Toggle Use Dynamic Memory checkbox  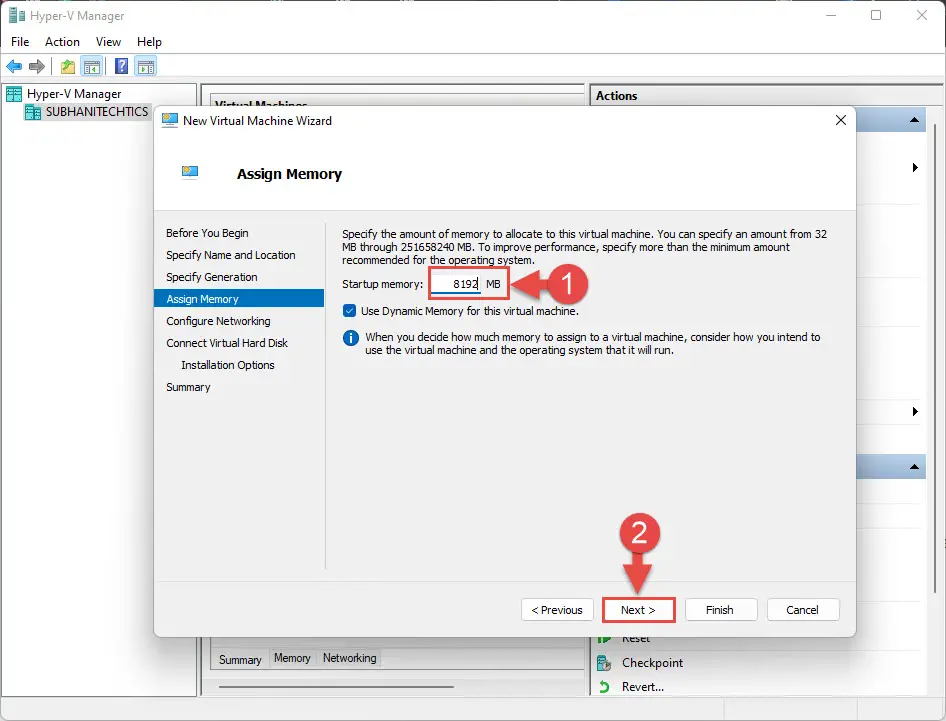click(349, 311)
